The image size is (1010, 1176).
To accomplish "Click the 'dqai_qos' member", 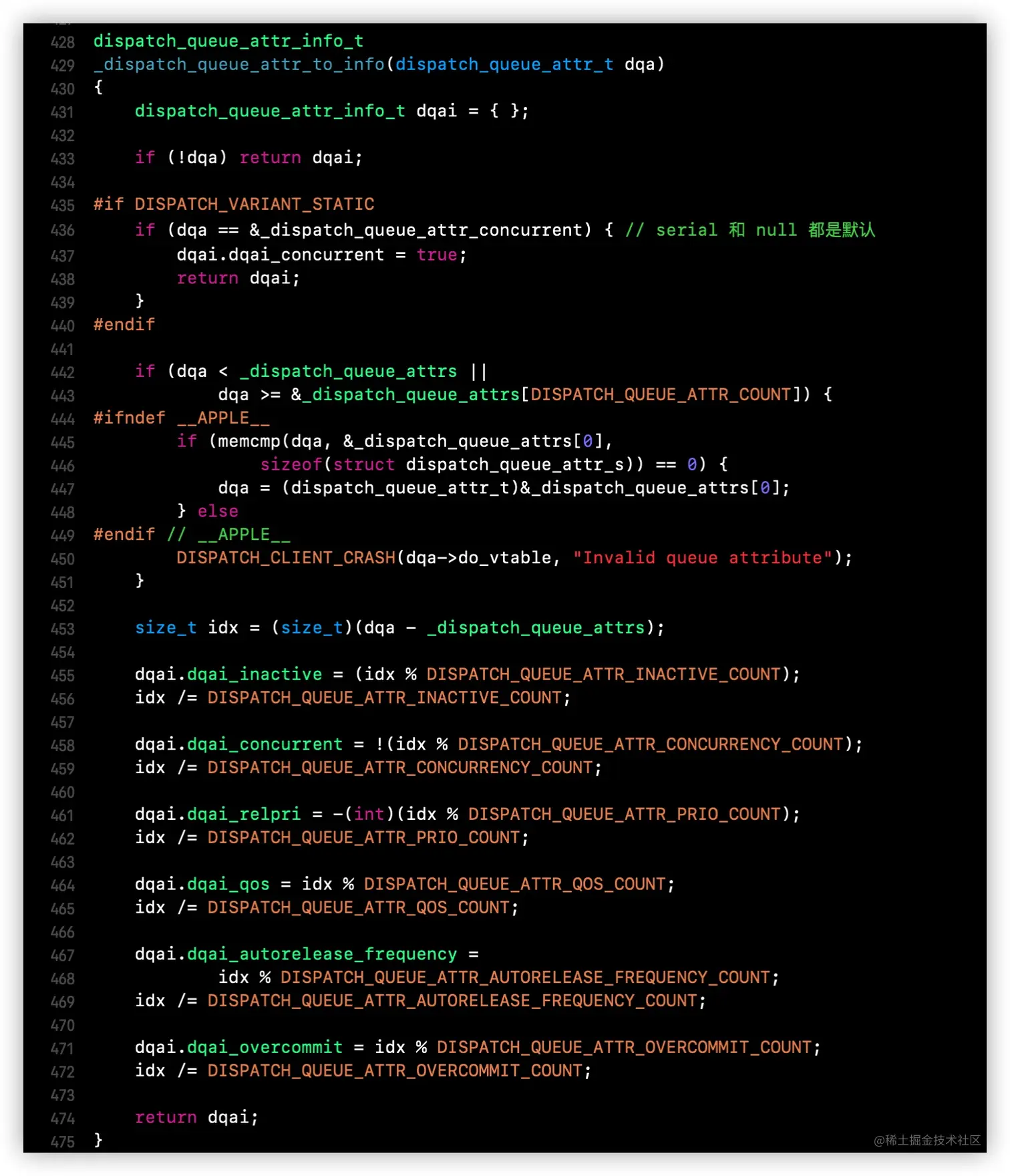I will [228, 885].
